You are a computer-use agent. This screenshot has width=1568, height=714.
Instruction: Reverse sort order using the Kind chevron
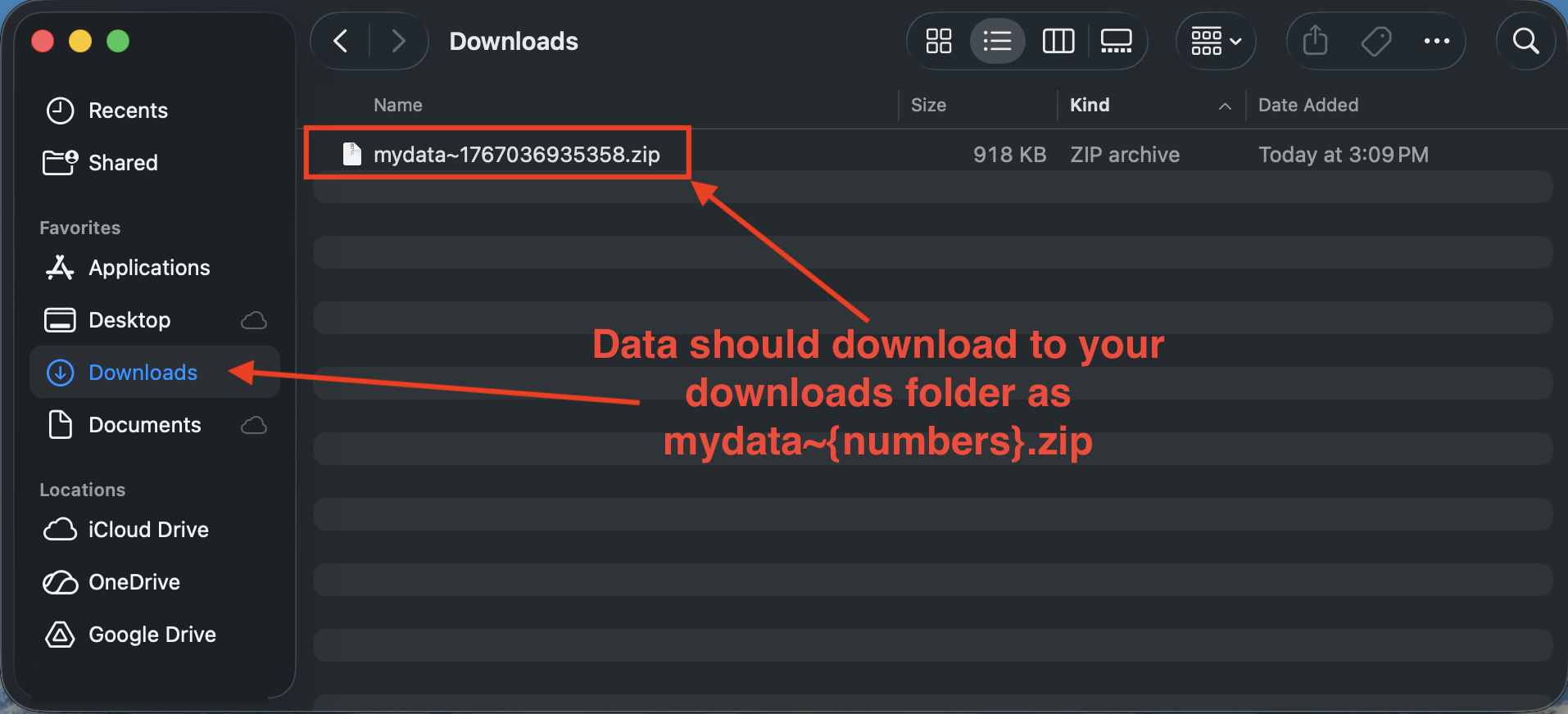(x=1223, y=106)
